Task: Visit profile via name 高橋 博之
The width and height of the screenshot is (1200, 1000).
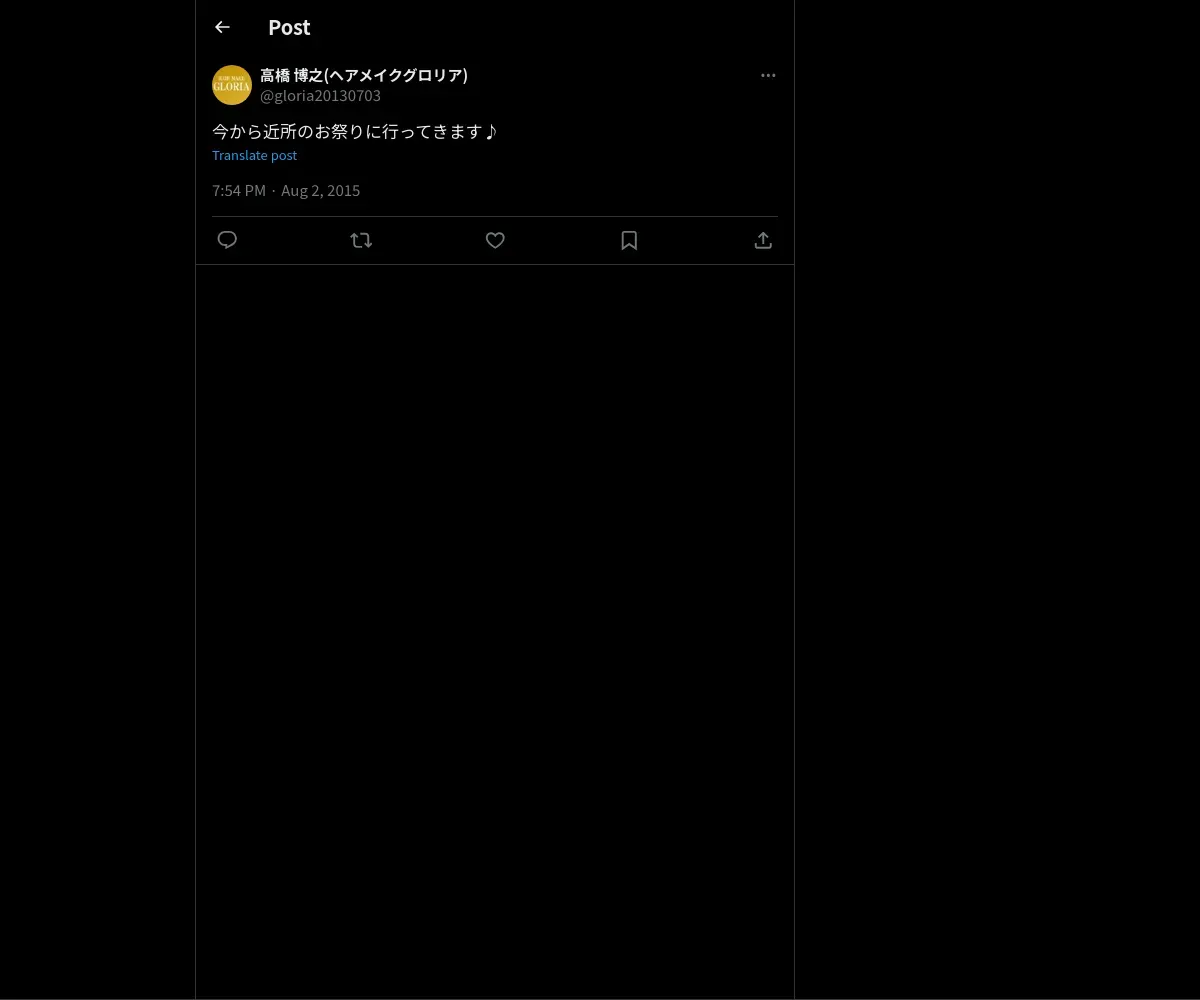Action: pos(289,75)
